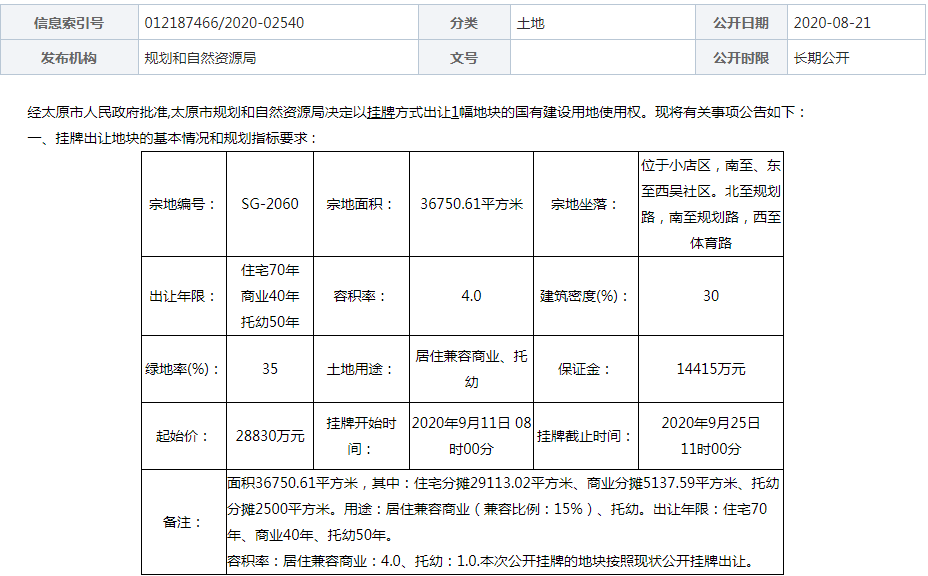Click the 挂牌截止时间 label cell

(586, 436)
